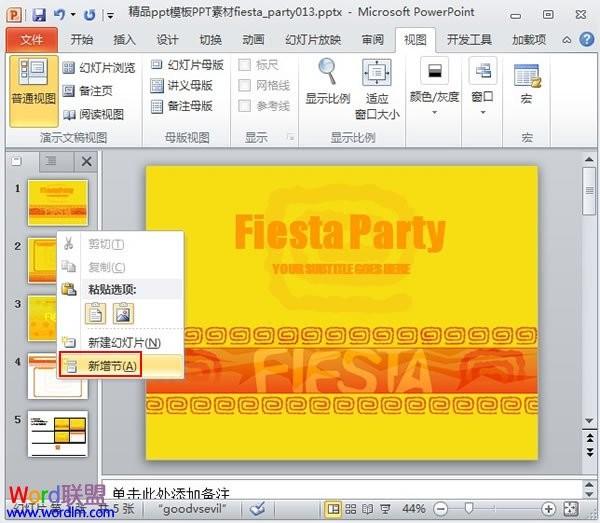Viewport: 600px width, 523px height.
Task: Click the notes pane text field
Action: [342, 490]
